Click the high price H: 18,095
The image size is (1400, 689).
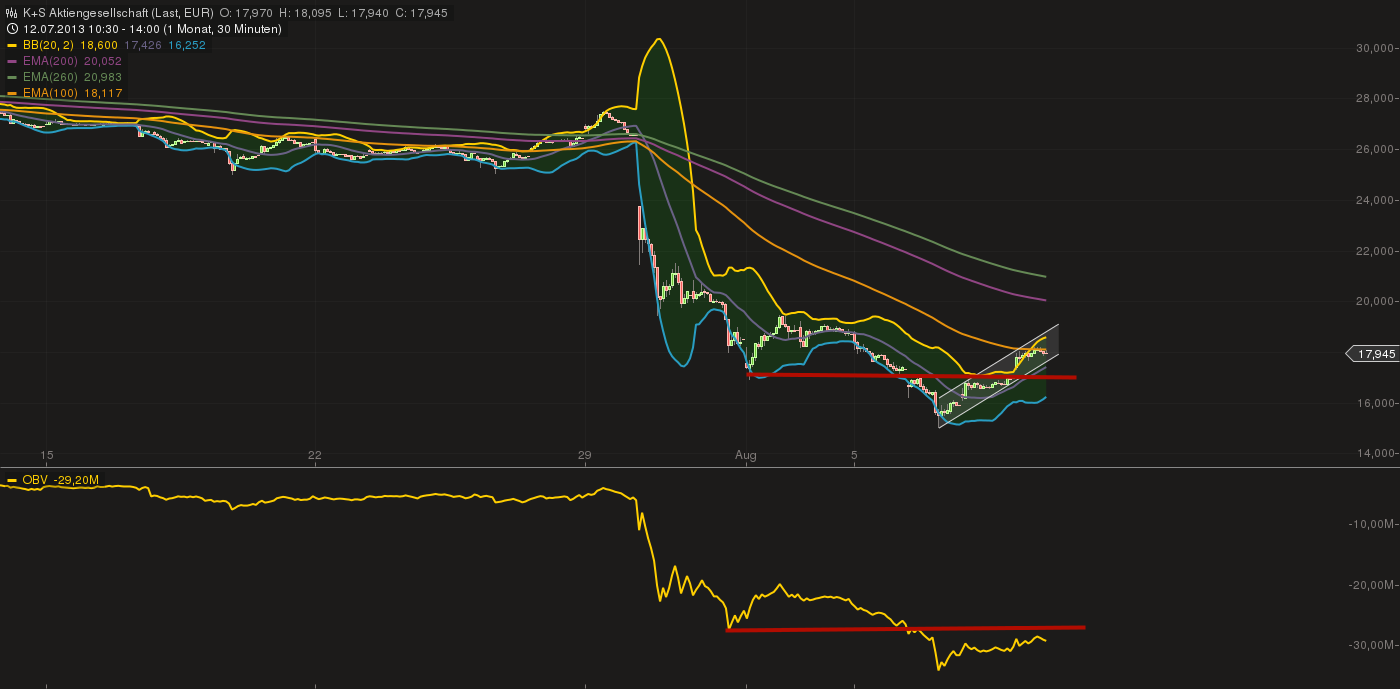point(305,13)
